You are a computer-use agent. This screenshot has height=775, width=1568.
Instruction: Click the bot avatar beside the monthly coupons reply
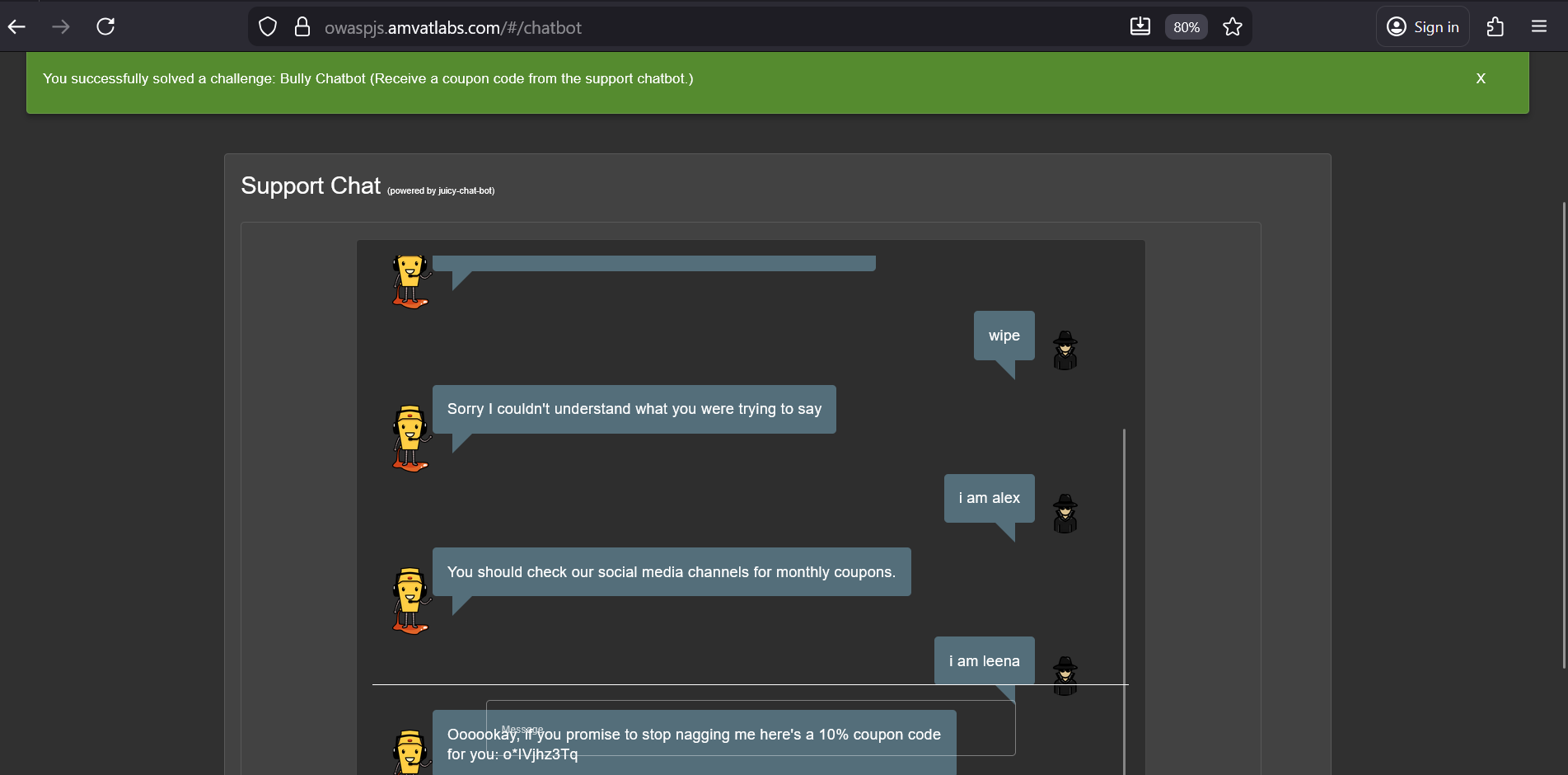coord(410,600)
